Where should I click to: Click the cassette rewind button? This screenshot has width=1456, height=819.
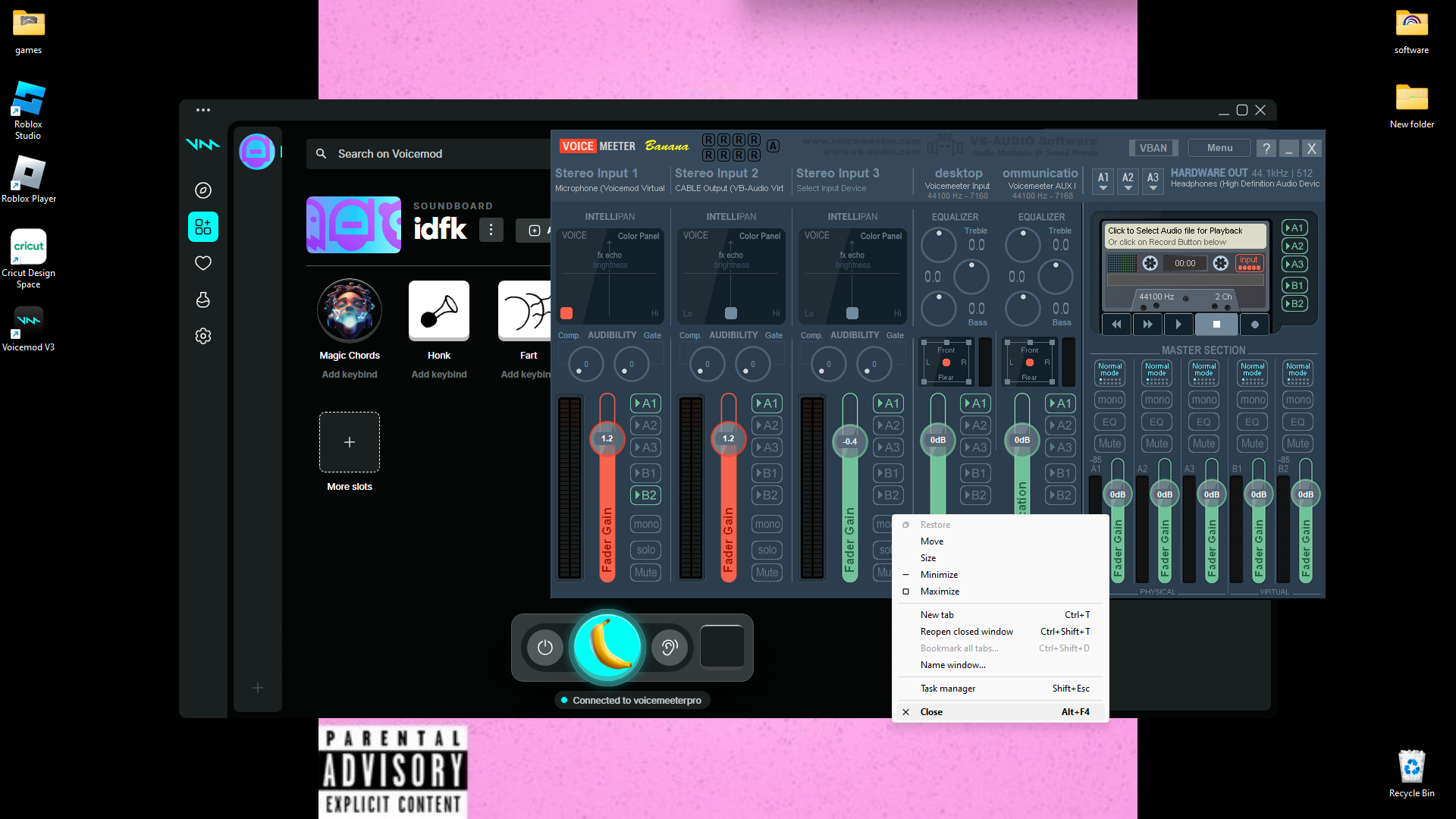(x=1116, y=325)
